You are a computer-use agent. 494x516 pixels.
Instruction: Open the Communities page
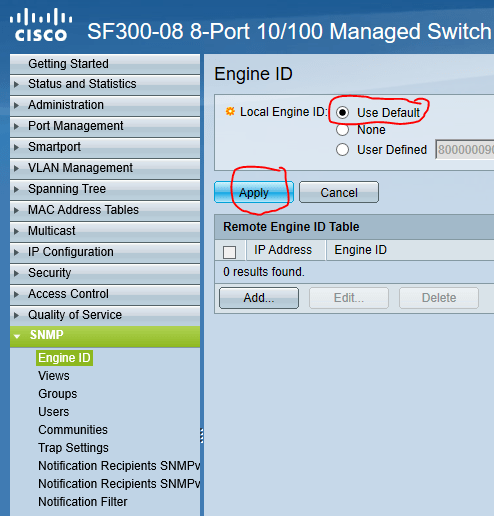point(73,430)
